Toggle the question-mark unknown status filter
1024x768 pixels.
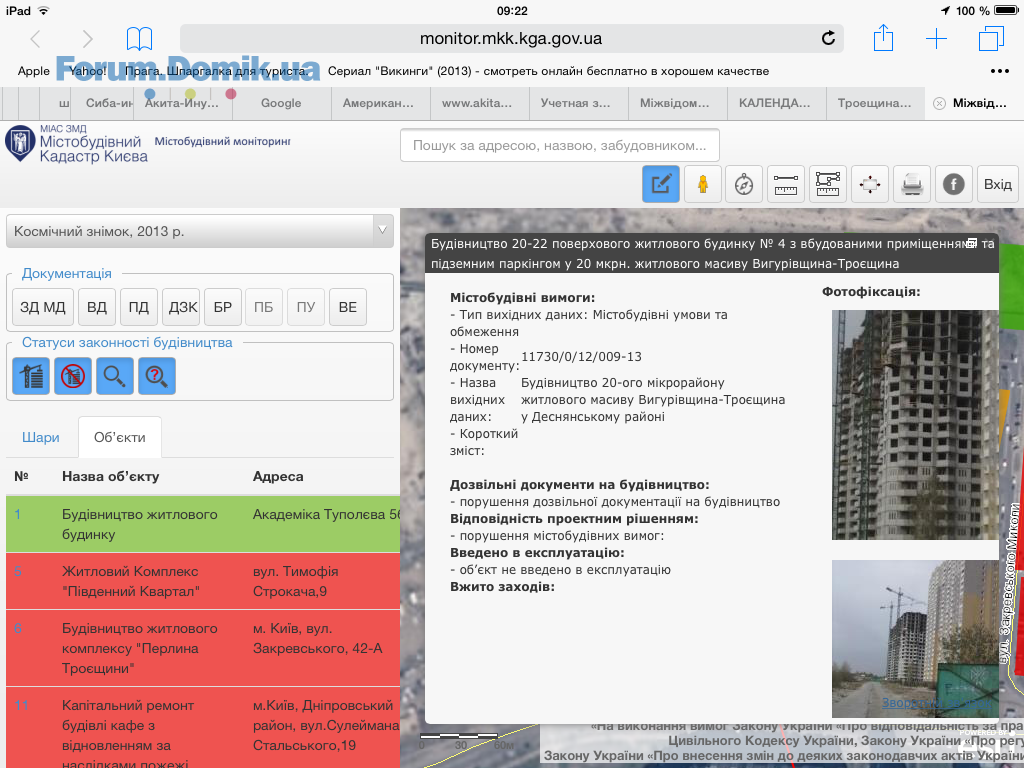157,376
